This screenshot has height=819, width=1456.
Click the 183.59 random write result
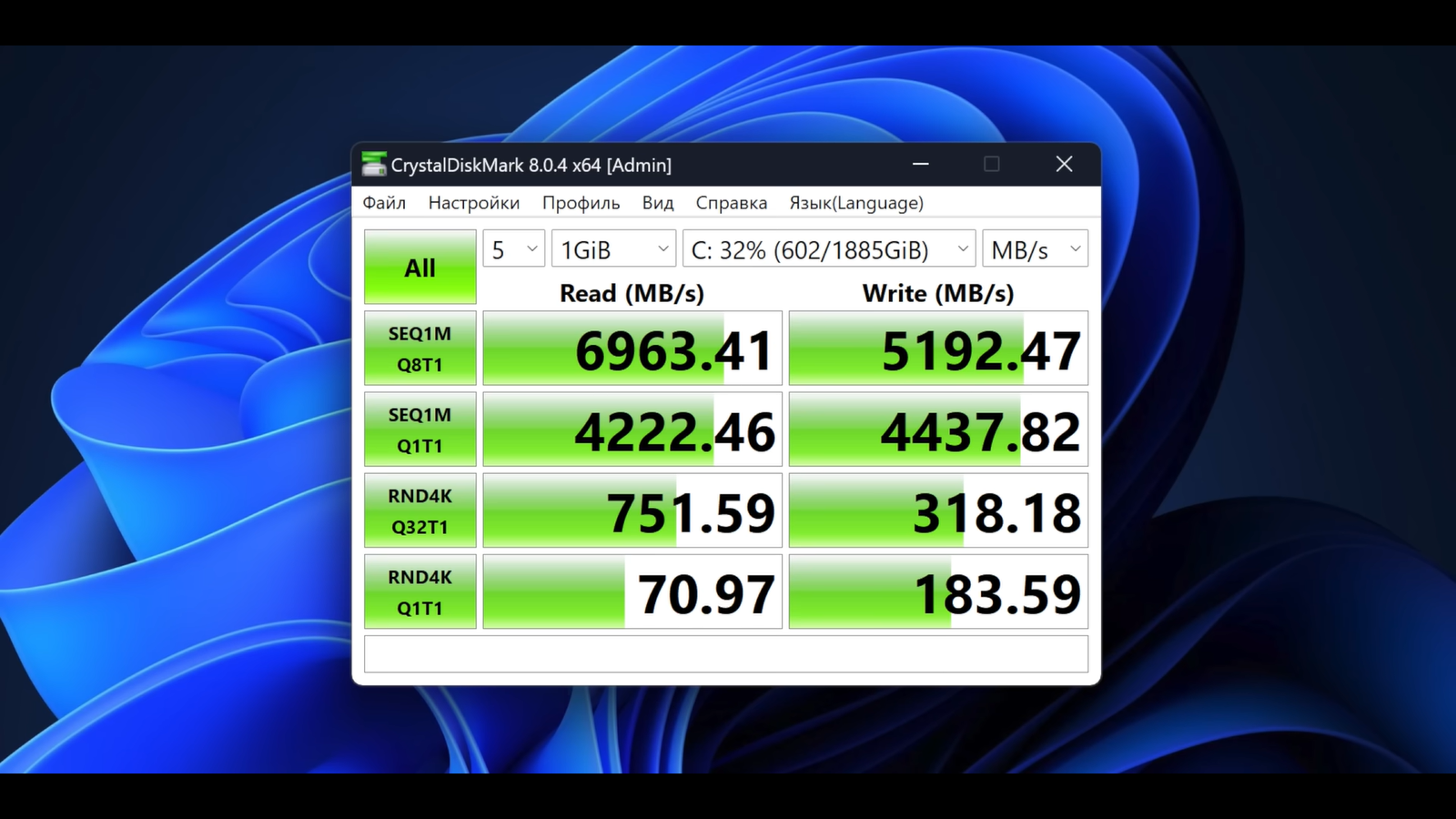pyautogui.click(x=938, y=592)
